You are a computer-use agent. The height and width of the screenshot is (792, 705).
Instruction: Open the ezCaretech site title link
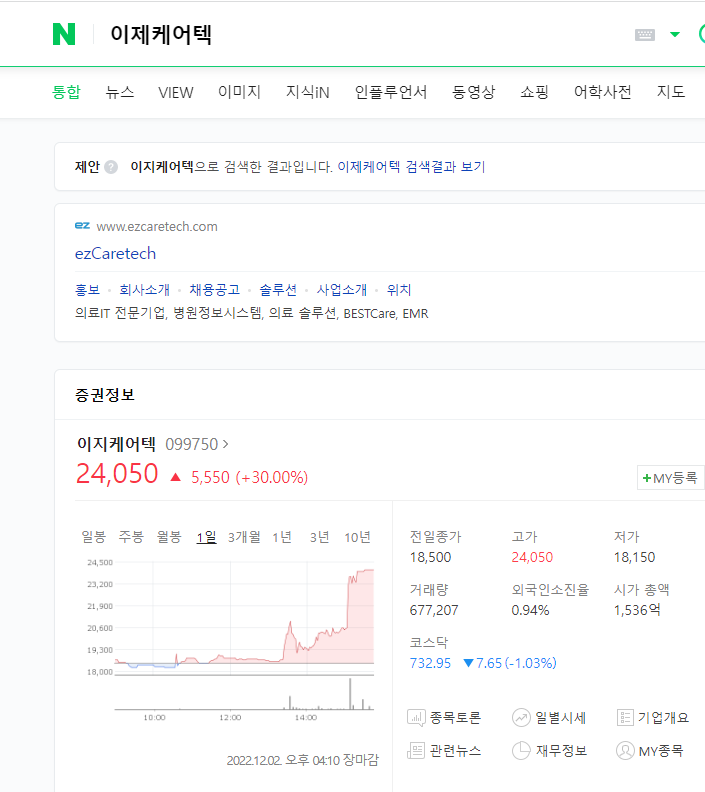click(x=115, y=254)
